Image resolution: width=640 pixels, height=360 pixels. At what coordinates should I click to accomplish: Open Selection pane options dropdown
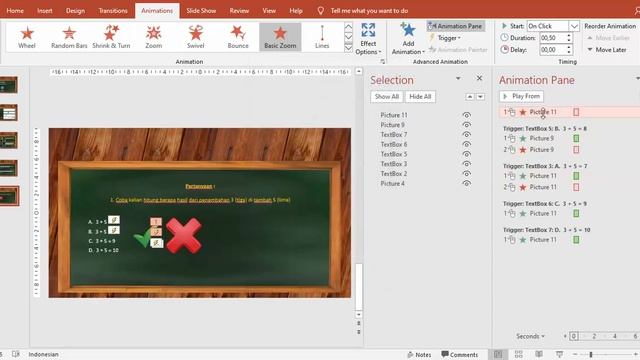458,78
